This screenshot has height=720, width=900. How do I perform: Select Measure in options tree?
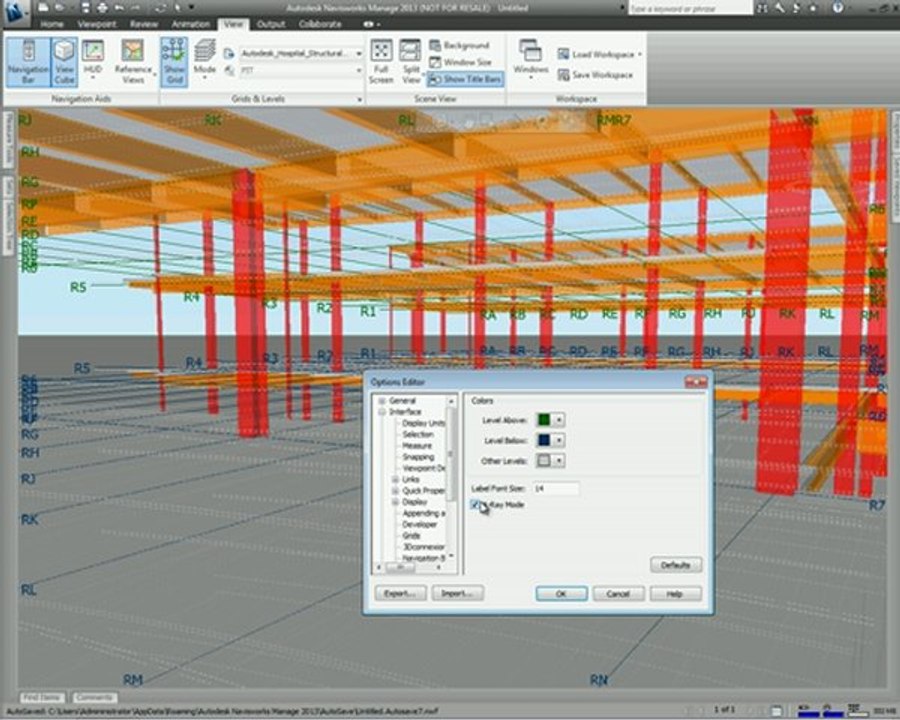tap(417, 446)
